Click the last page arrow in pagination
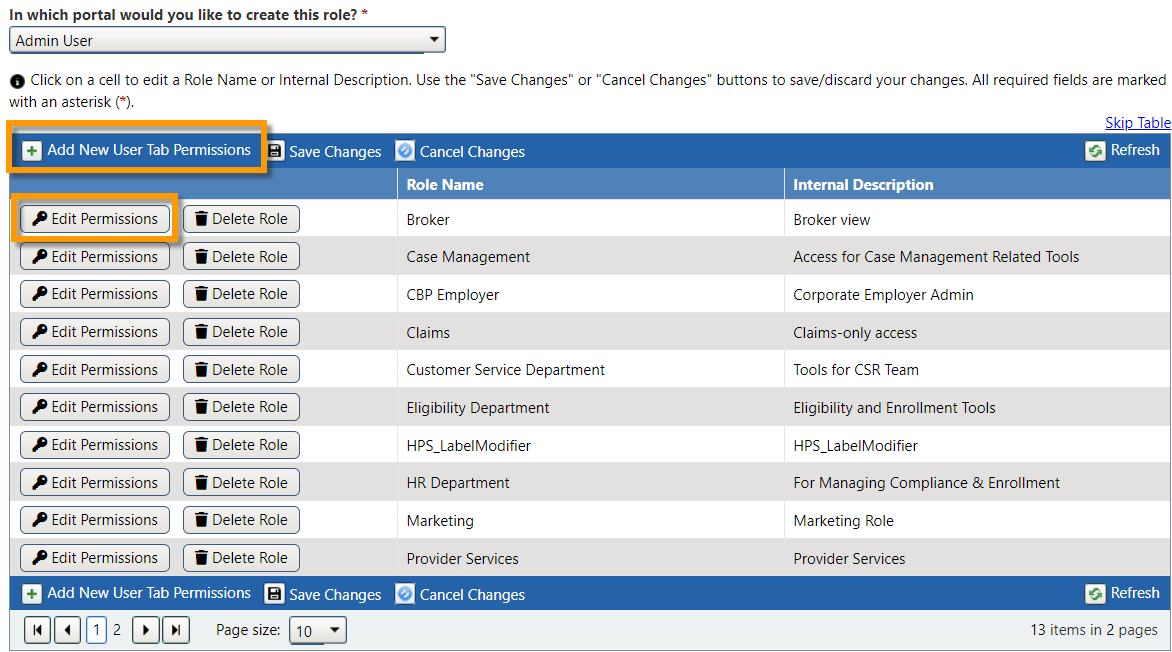This screenshot has height=652, width=1172. point(176,630)
